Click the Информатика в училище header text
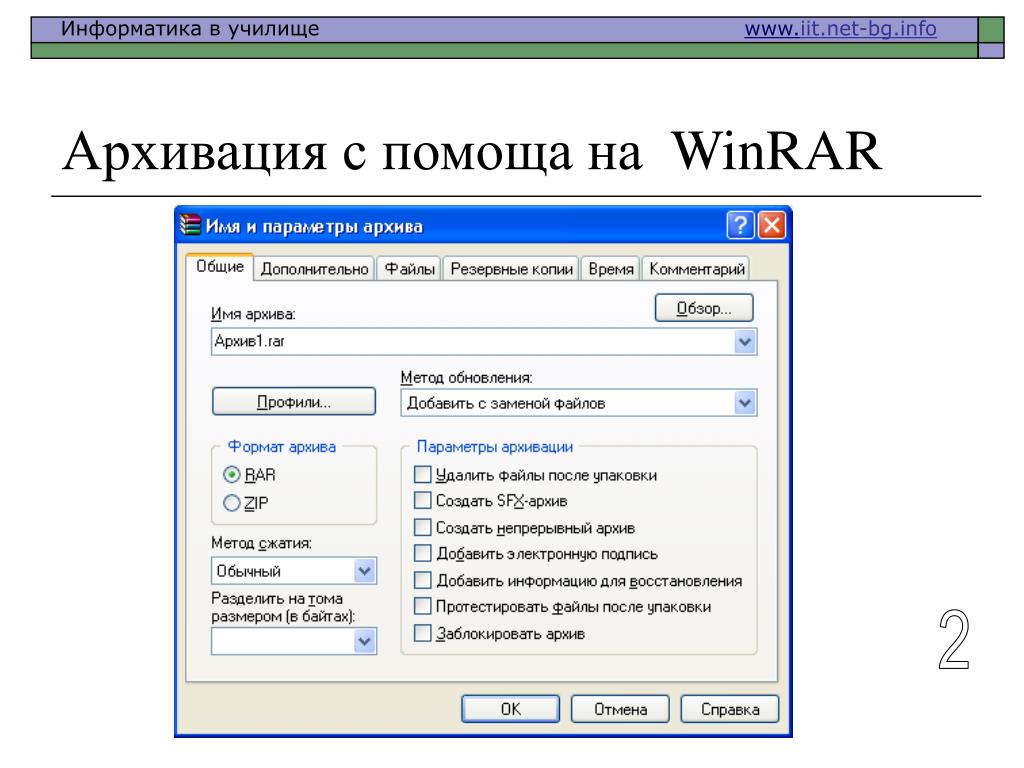The width and height of the screenshot is (1024, 768). [x=190, y=29]
